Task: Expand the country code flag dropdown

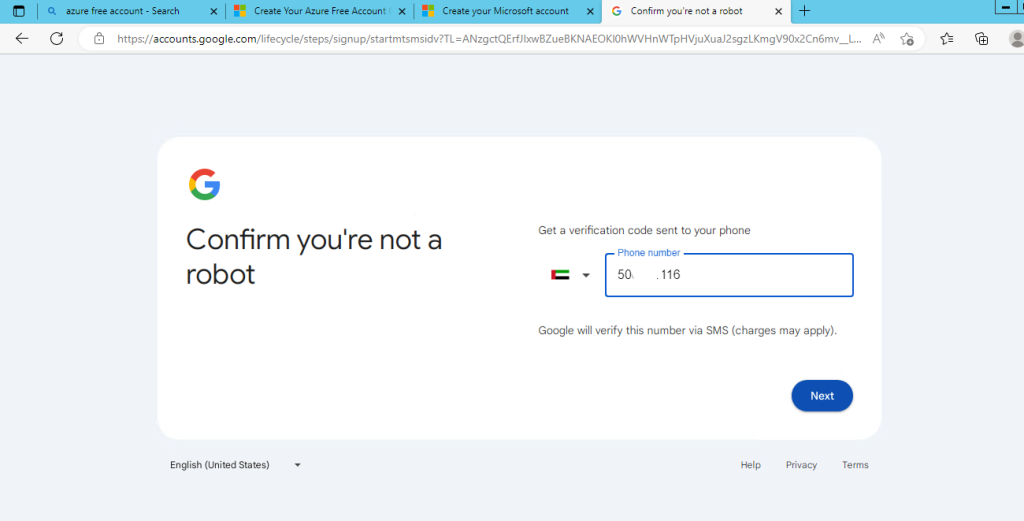Action: click(x=571, y=275)
